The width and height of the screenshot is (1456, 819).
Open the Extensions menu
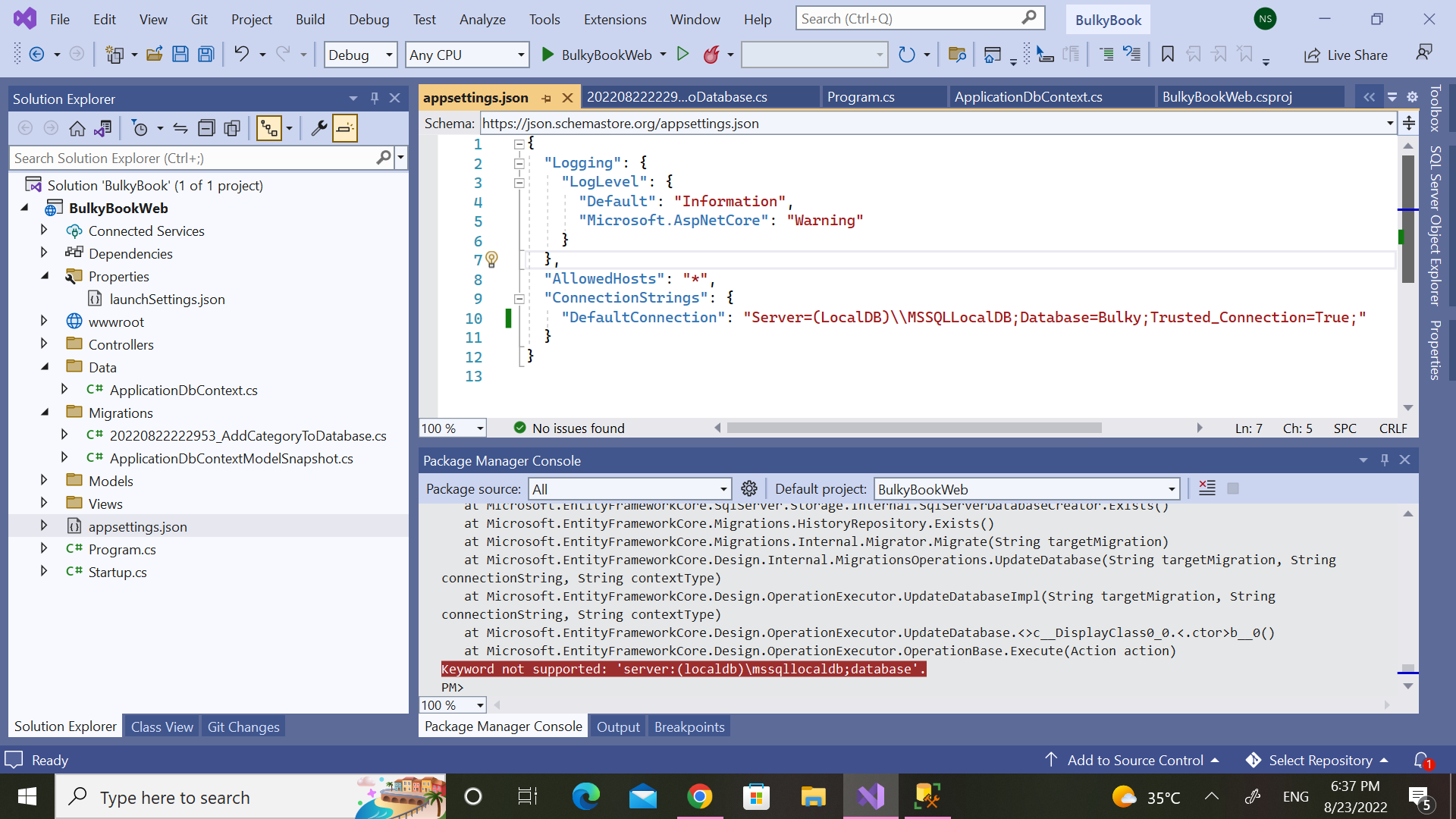[x=615, y=19]
